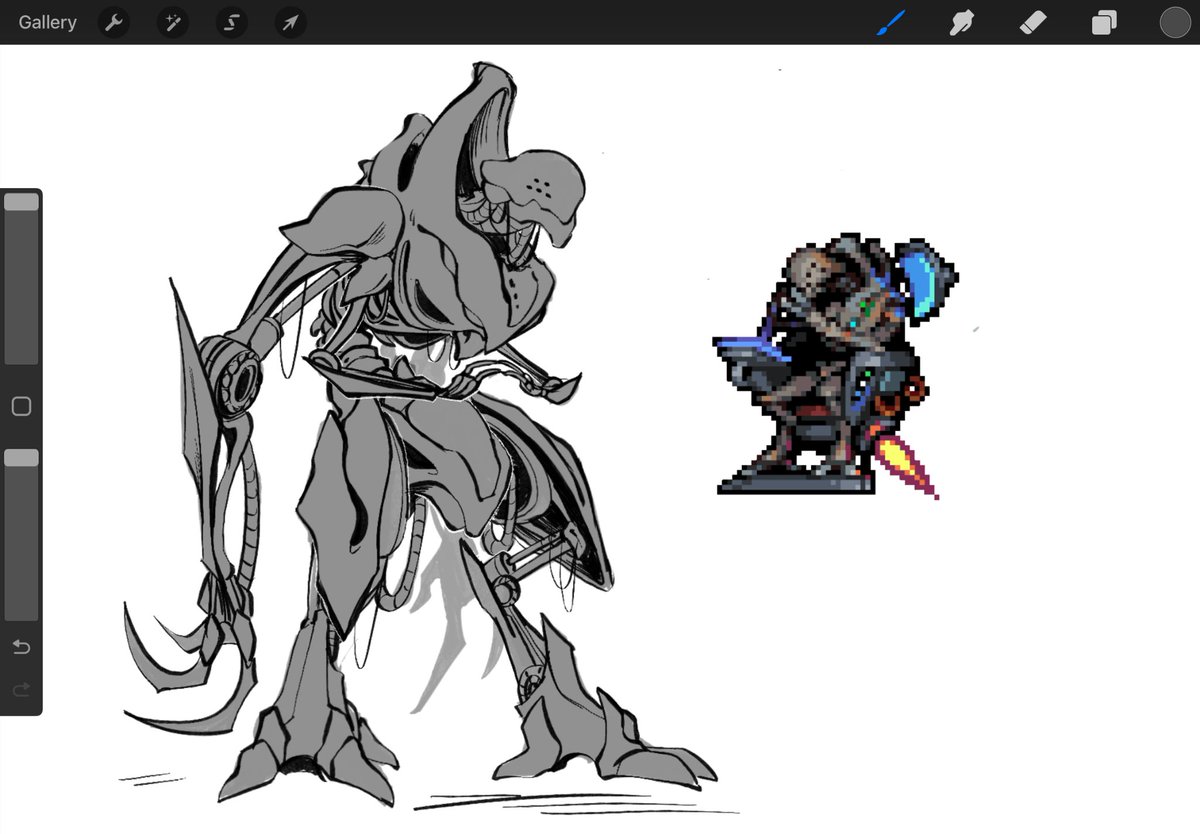Open the Gallery
1200x834 pixels.
point(47,22)
